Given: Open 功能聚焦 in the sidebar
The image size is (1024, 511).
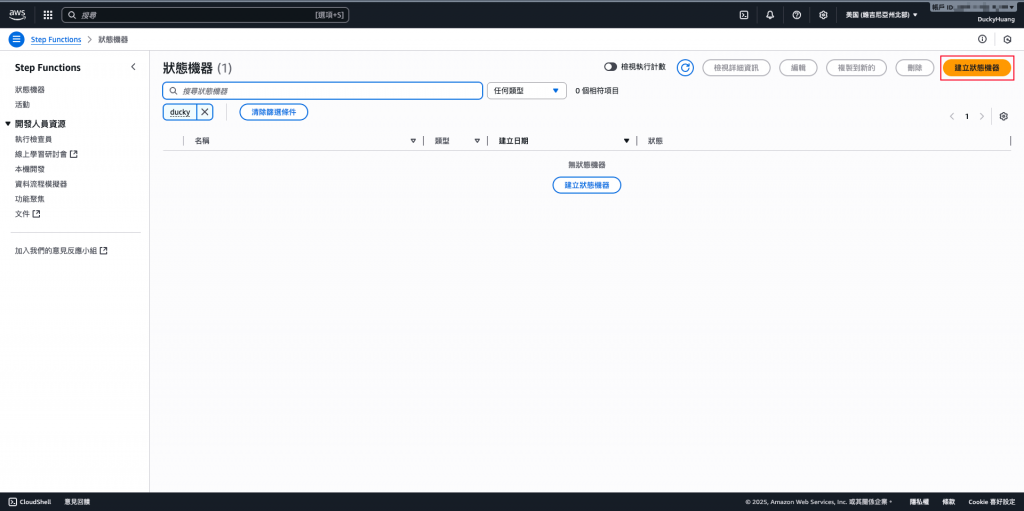Looking at the screenshot, I should 30,199.
